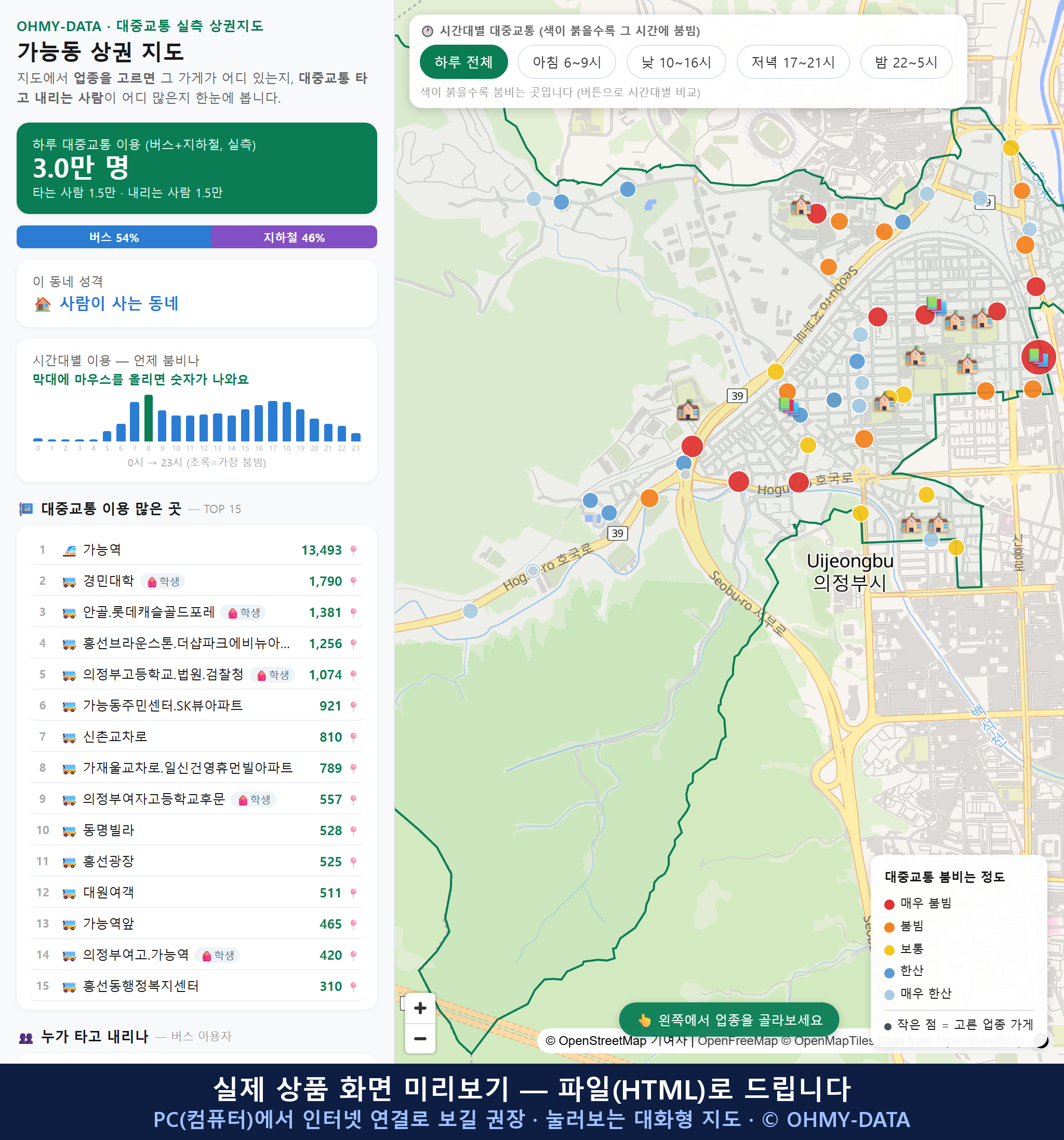Click the orange 붐빔 legend swatch

889,927
